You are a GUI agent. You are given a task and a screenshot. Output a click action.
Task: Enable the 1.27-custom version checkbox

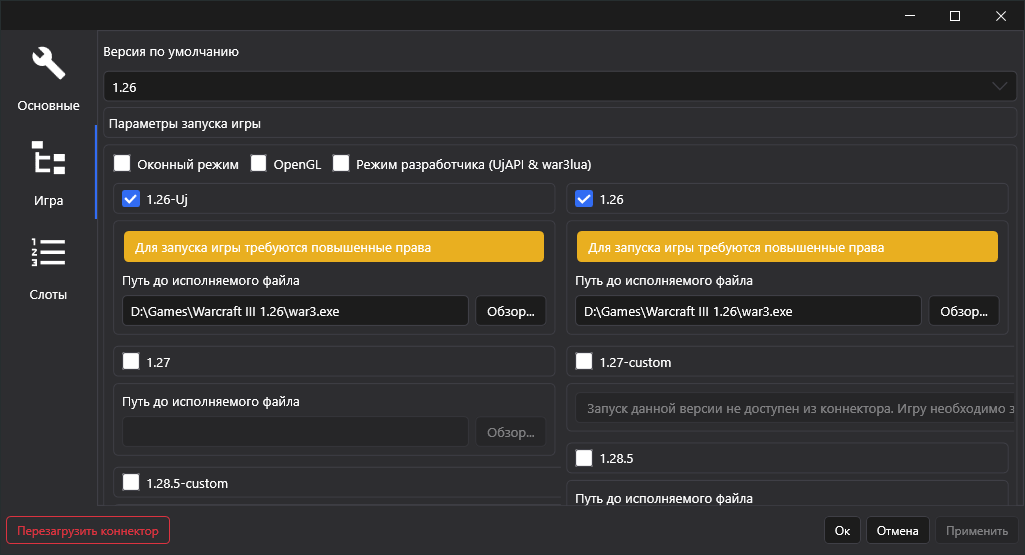coord(584,361)
